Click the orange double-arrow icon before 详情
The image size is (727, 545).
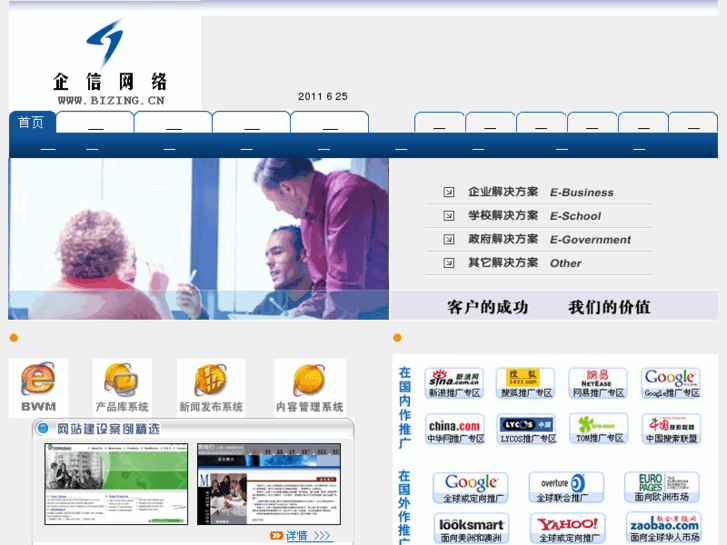276,536
